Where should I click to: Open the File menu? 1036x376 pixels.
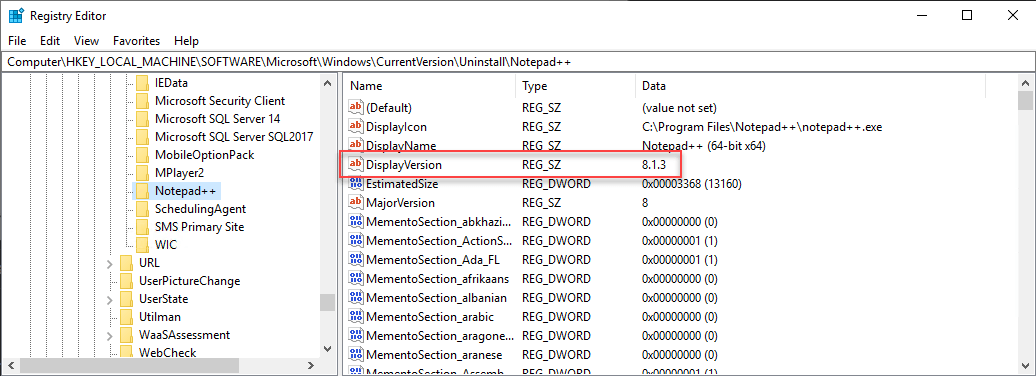tap(17, 40)
